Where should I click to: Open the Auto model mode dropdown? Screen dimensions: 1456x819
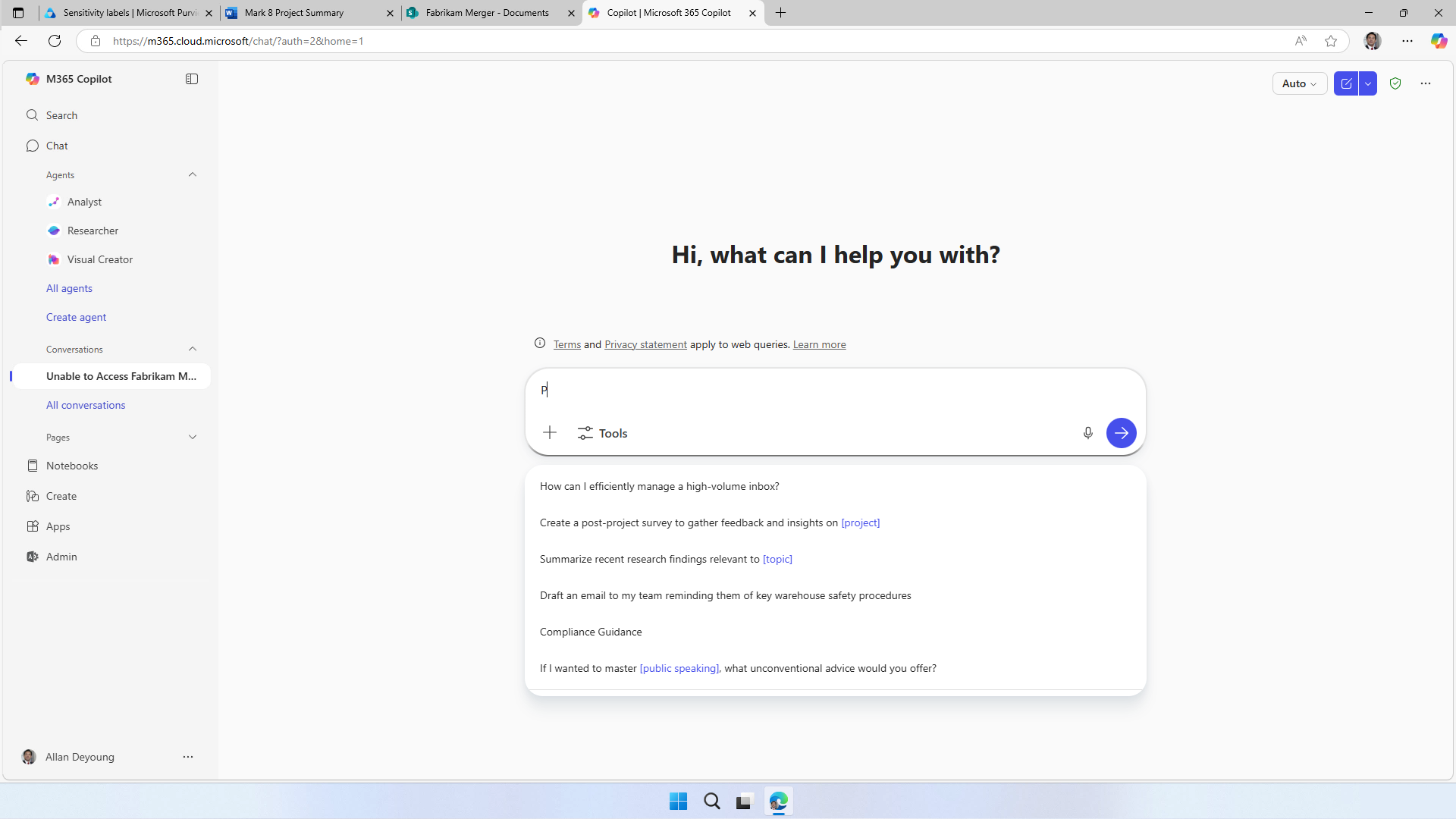[1299, 83]
